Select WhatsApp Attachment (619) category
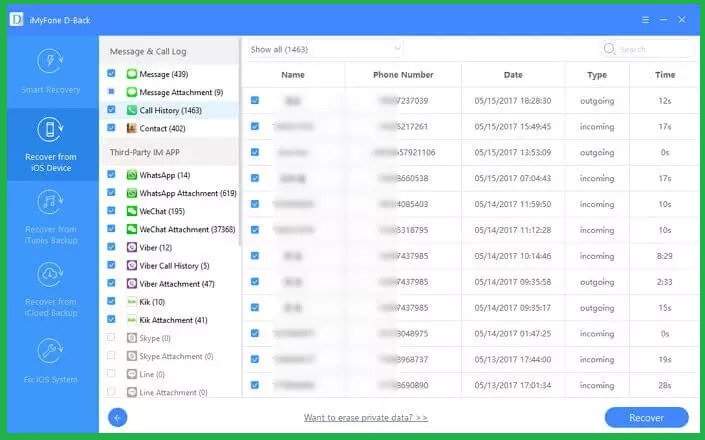The height and width of the screenshot is (440, 705). click(188, 193)
